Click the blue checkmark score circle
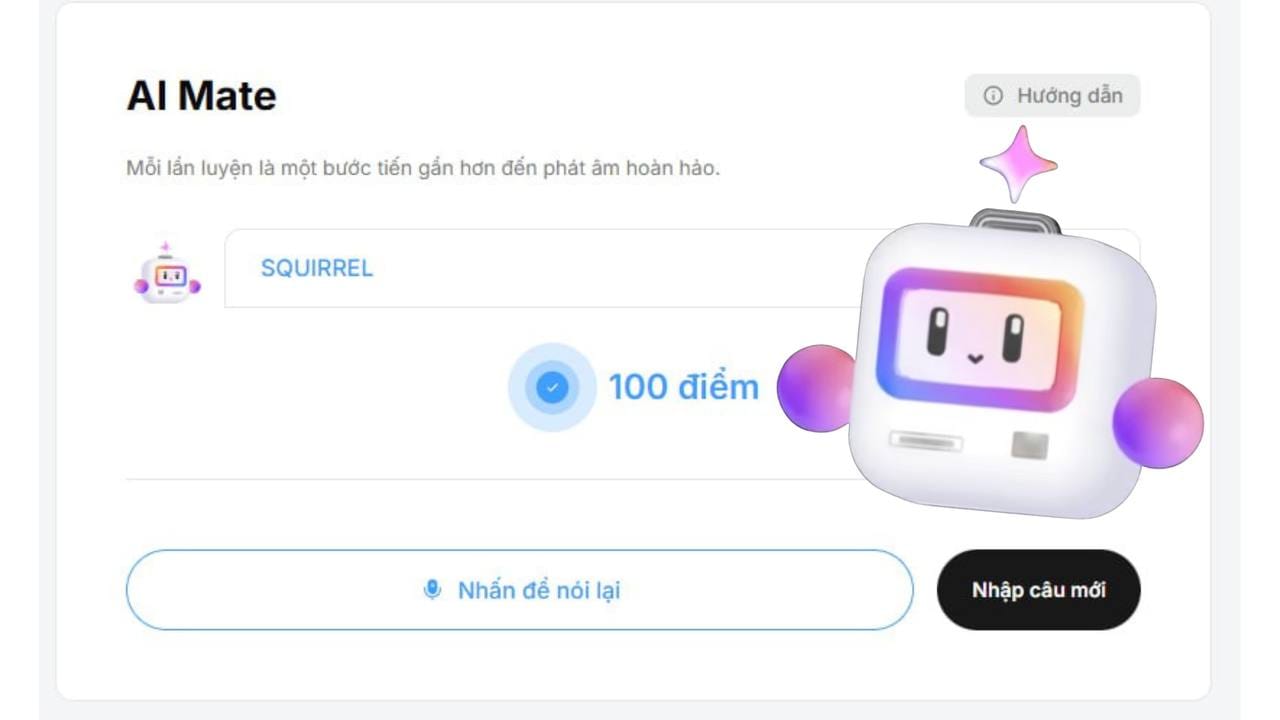 tap(552, 387)
